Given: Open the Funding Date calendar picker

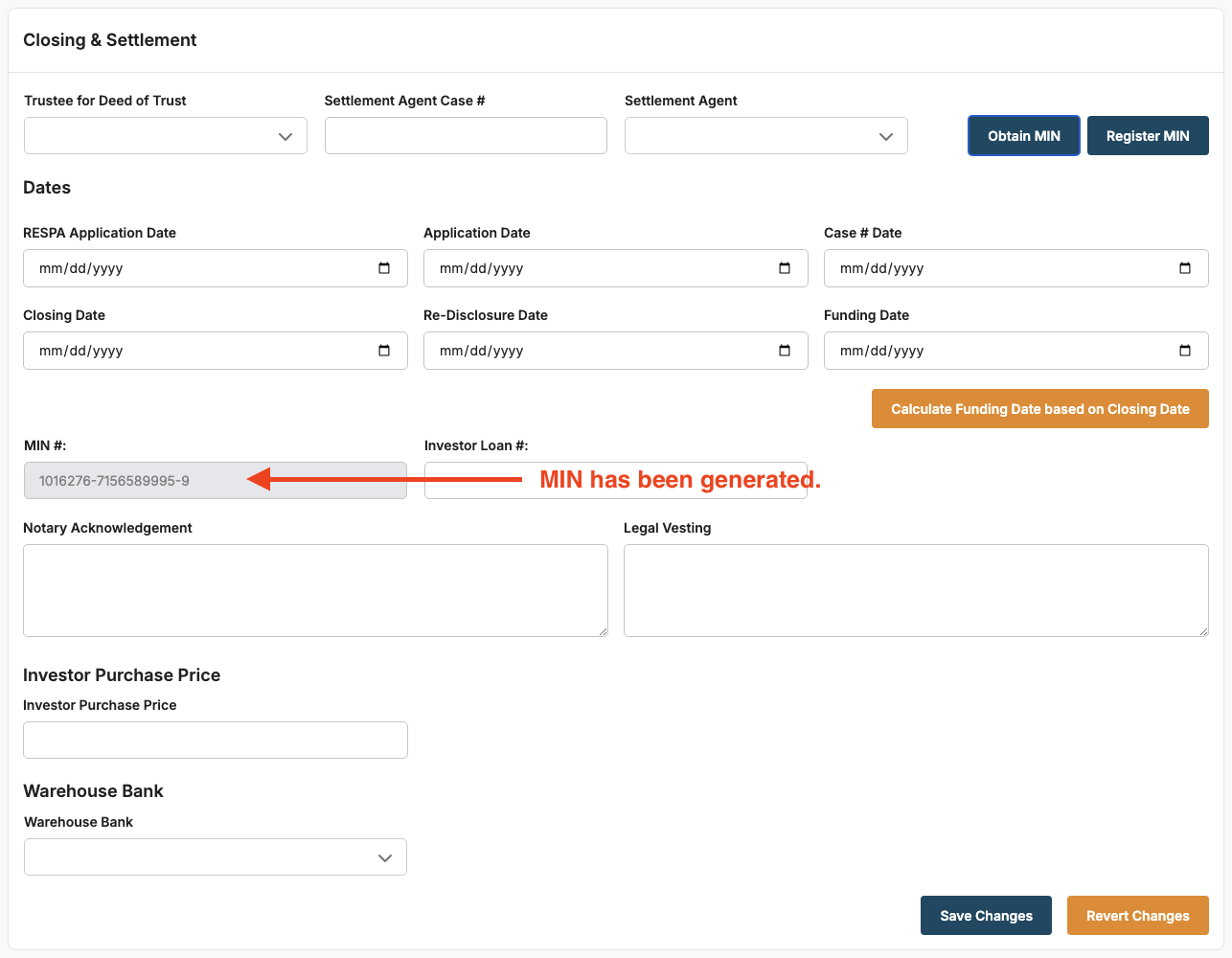Looking at the screenshot, I should pyautogui.click(x=1185, y=351).
